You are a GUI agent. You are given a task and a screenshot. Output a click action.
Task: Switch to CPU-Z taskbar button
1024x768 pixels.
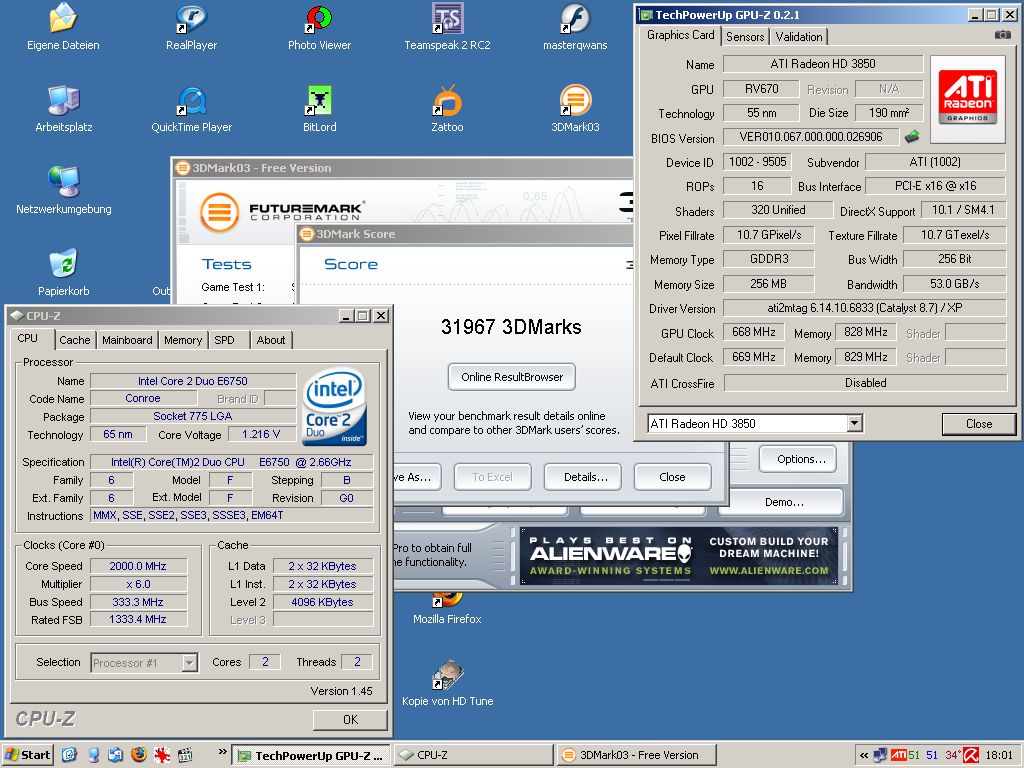(x=475, y=755)
